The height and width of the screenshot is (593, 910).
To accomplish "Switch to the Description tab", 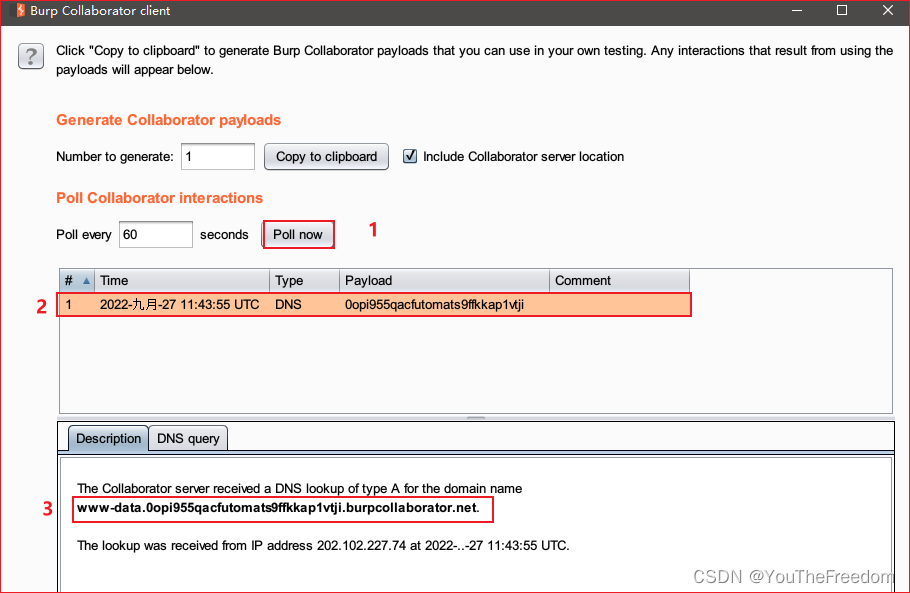I will point(109,438).
